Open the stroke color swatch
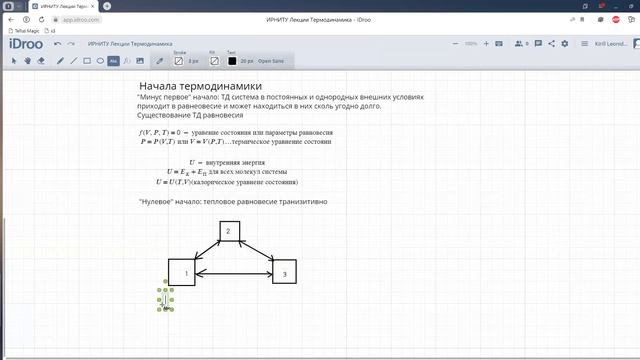 179,61
